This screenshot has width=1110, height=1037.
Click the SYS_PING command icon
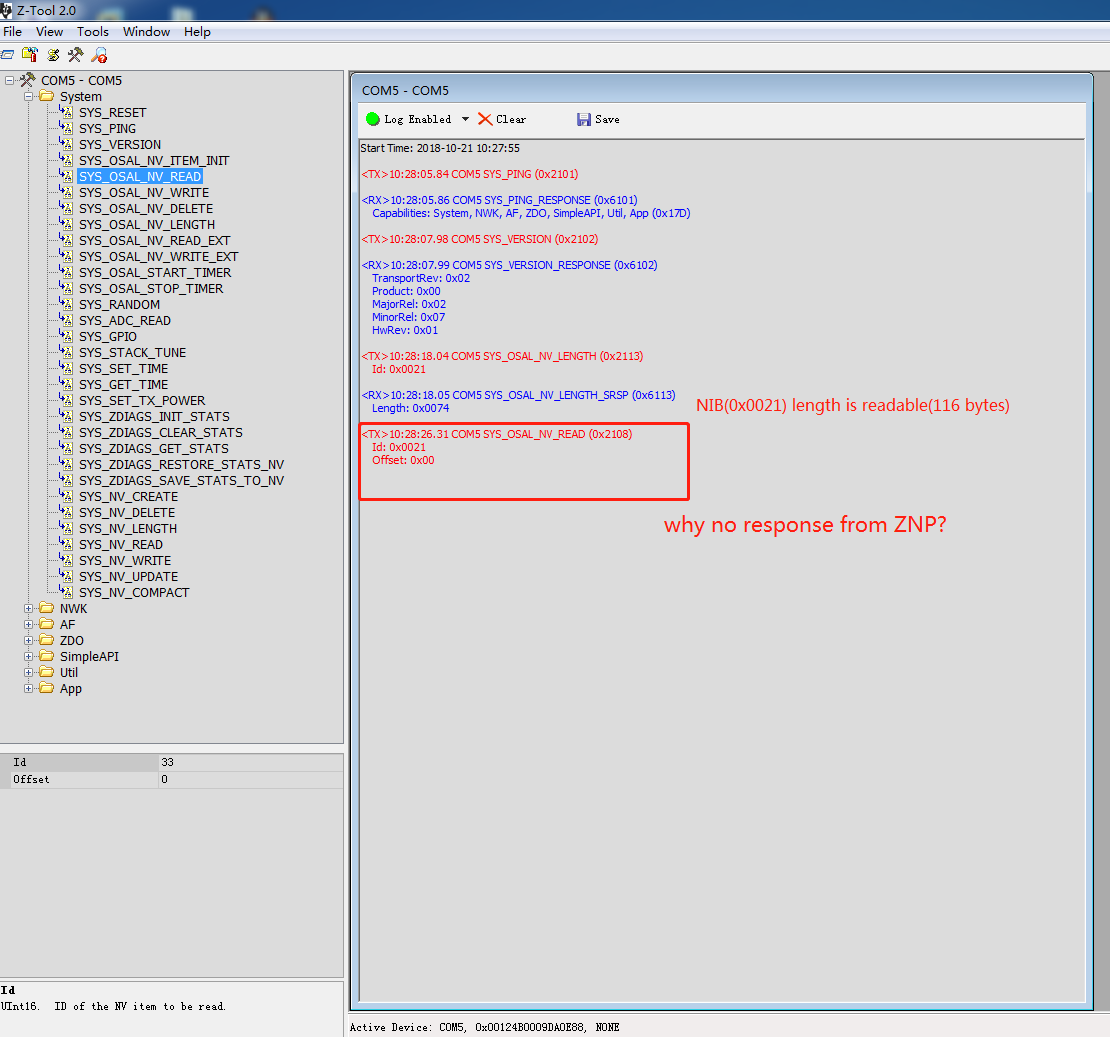(x=66, y=128)
